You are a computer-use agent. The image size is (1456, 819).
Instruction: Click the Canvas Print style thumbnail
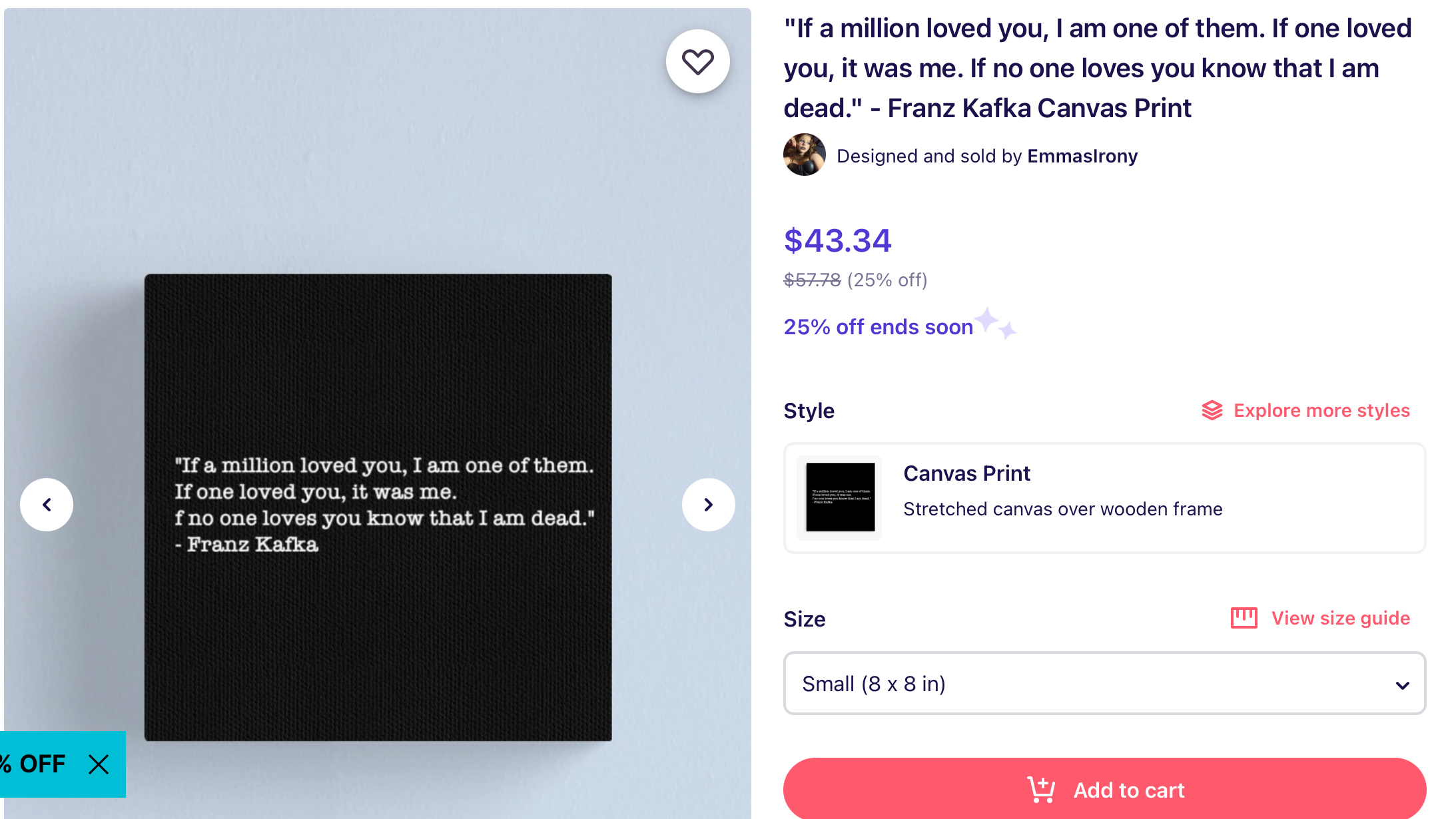tap(840, 497)
